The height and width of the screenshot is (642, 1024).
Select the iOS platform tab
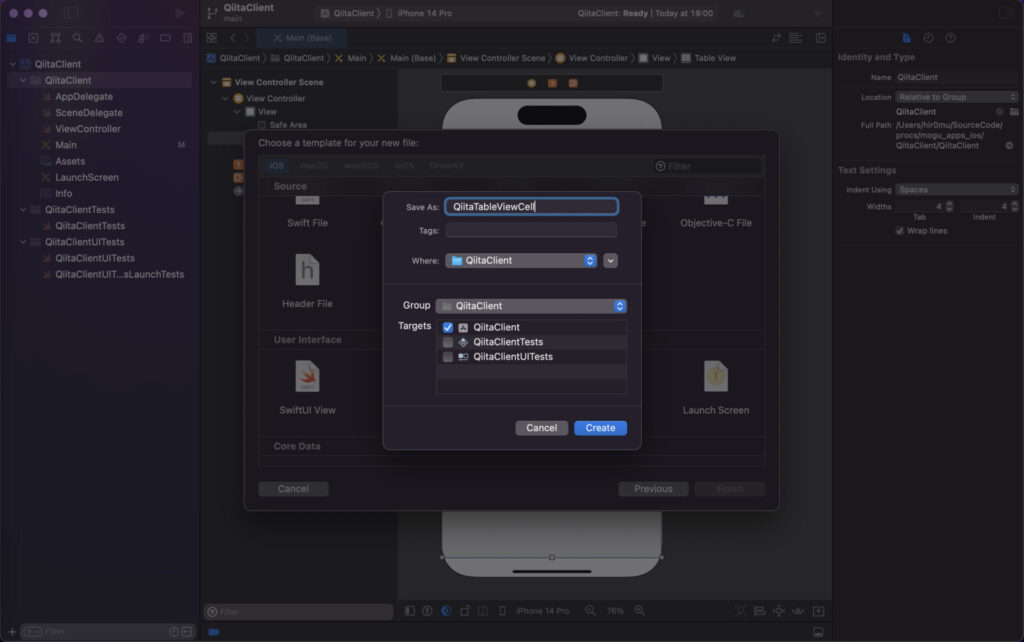pyautogui.click(x=277, y=166)
